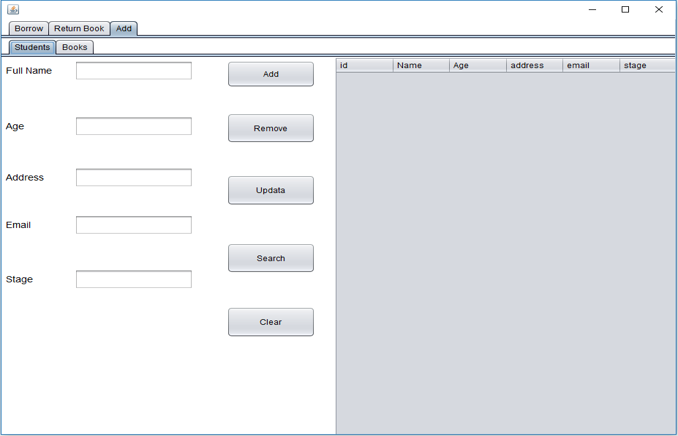Click the Stage label text
Viewport: 678px width, 436px height.
[19, 279]
